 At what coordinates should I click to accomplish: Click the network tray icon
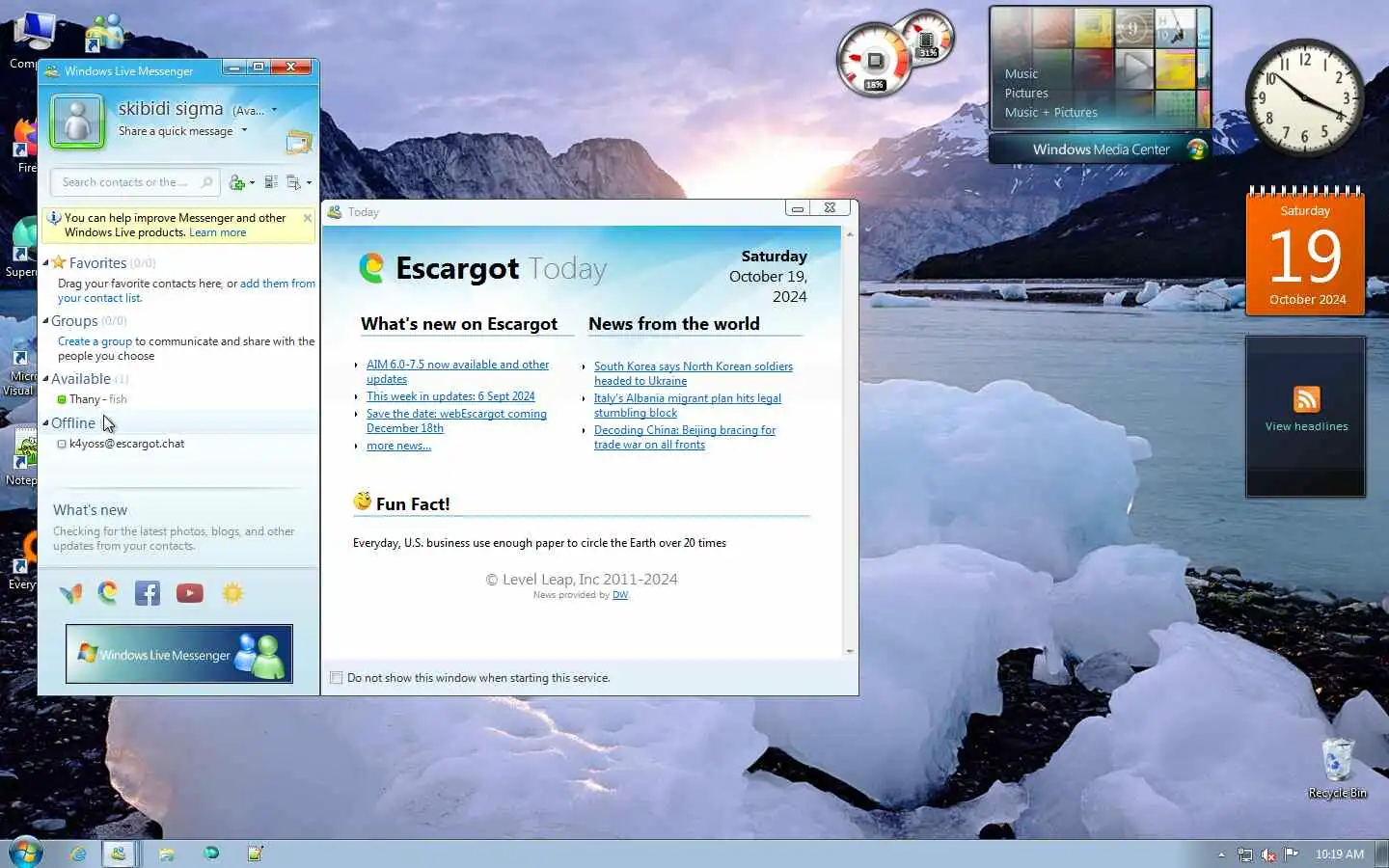point(1245,854)
